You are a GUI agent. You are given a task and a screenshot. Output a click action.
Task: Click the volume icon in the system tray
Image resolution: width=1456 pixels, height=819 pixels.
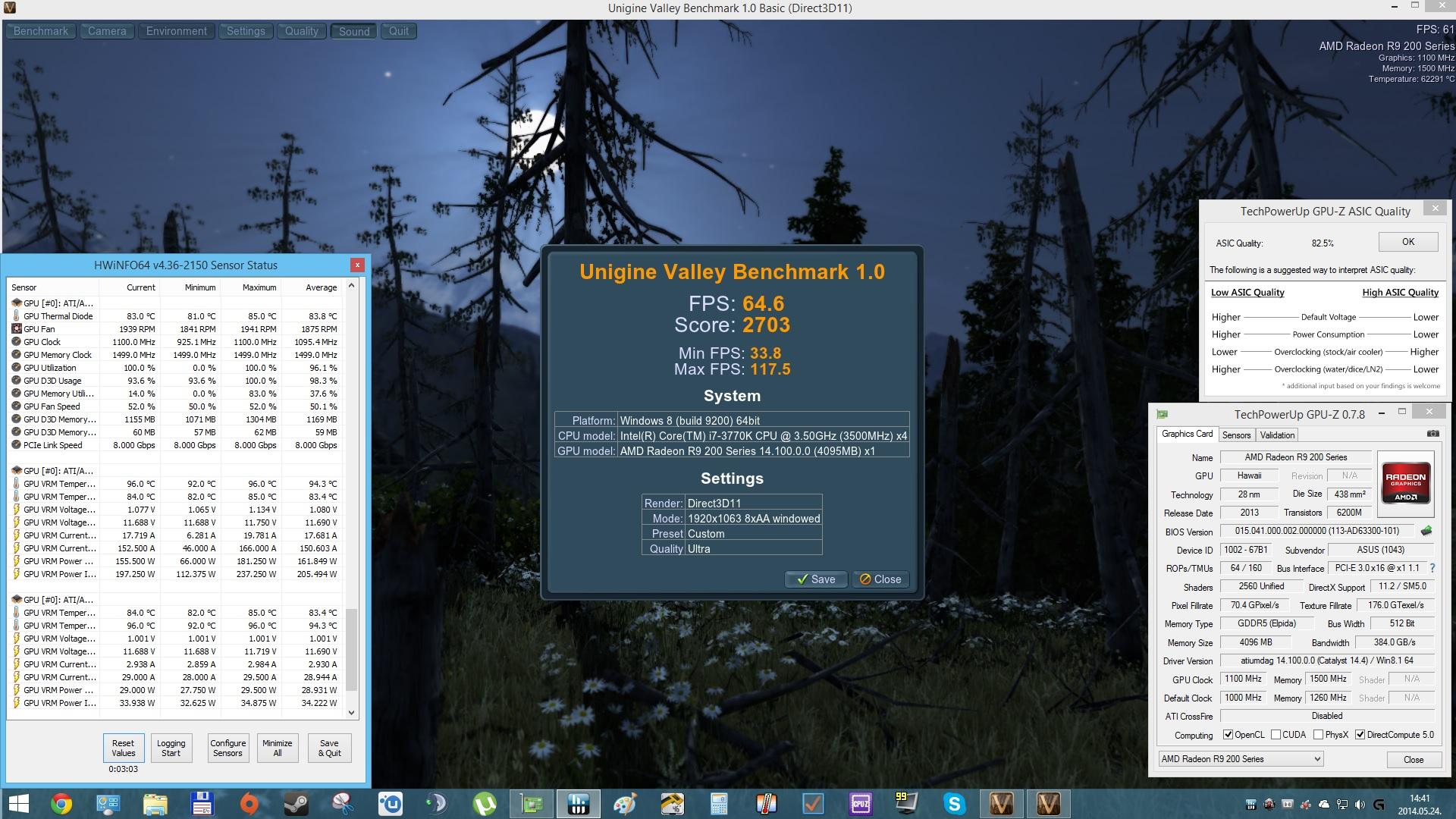[x=1360, y=805]
